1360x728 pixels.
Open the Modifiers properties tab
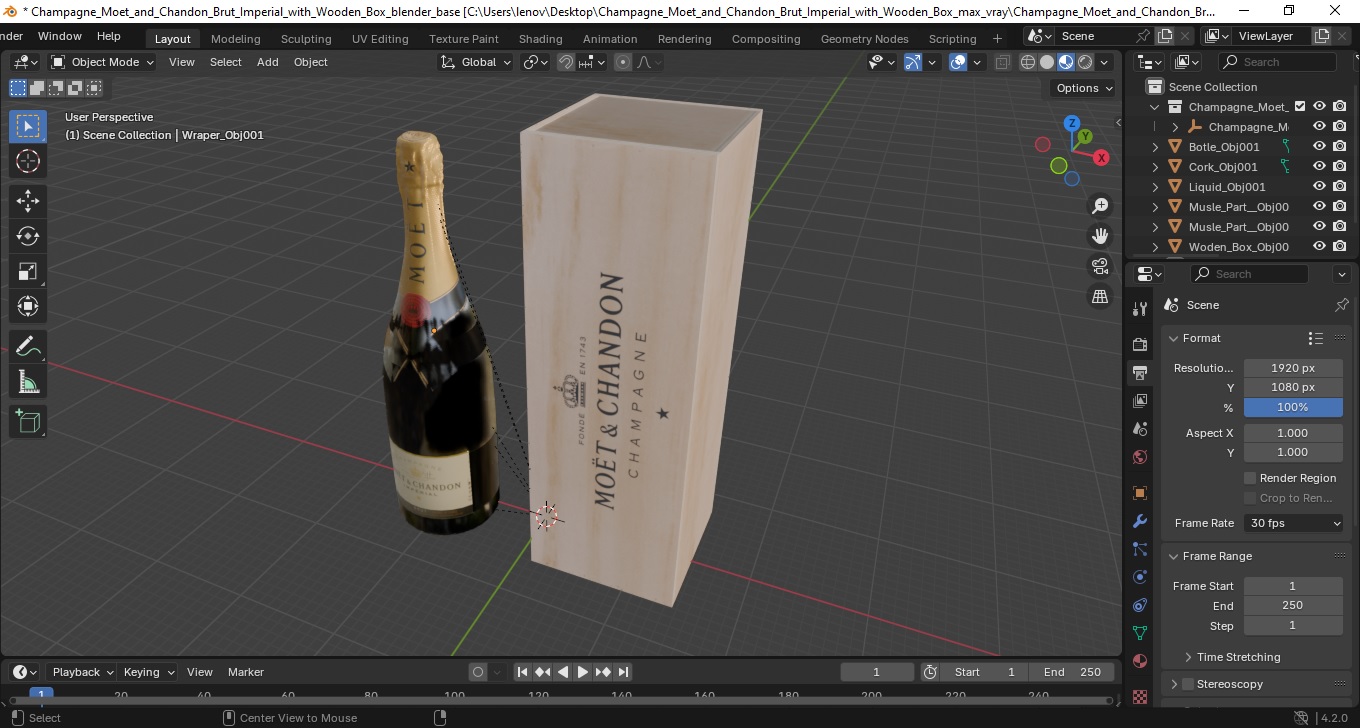(x=1139, y=521)
